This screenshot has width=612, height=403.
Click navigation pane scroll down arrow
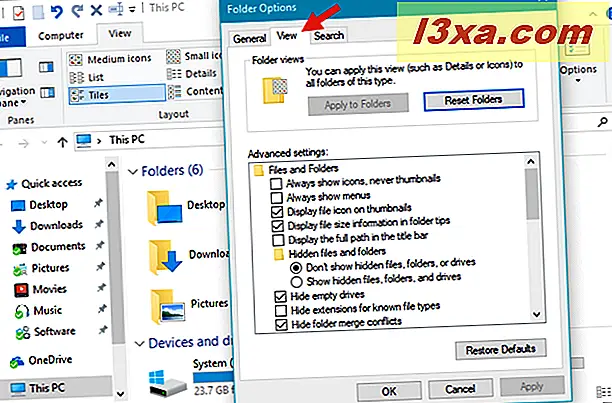(x=121, y=394)
